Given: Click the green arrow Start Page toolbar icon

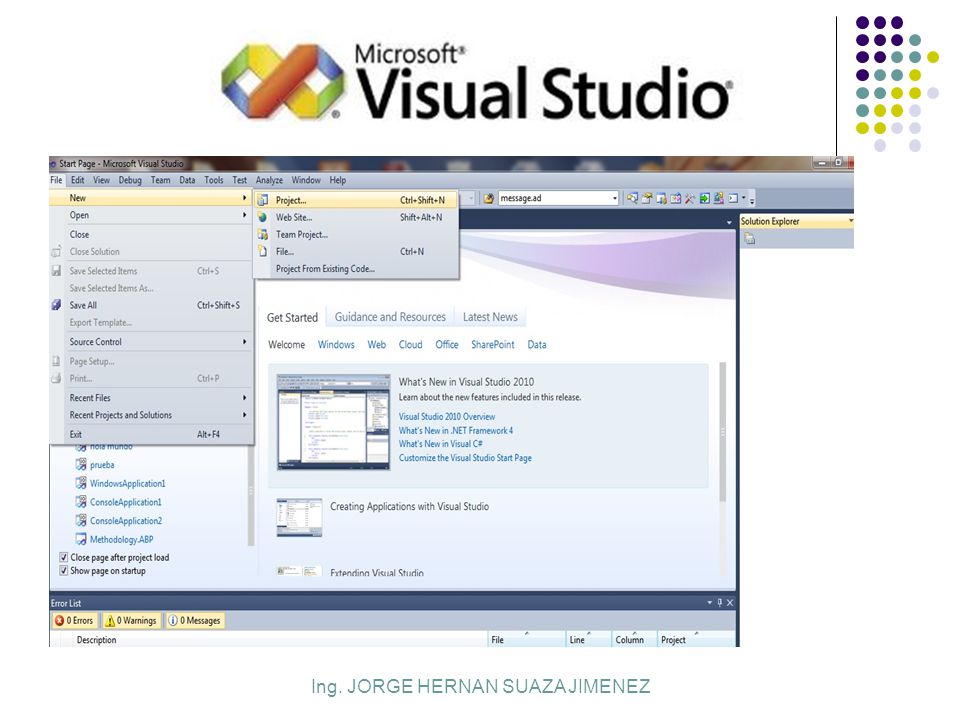Looking at the screenshot, I should click(x=705, y=198).
